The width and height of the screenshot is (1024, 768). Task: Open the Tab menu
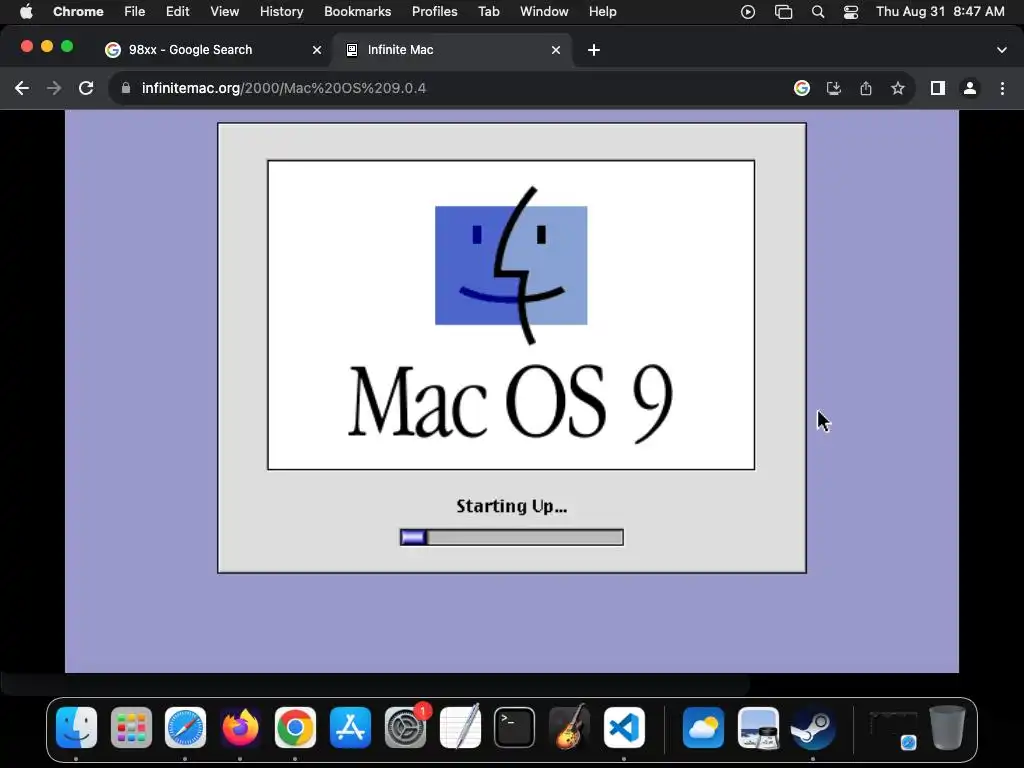tap(488, 12)
